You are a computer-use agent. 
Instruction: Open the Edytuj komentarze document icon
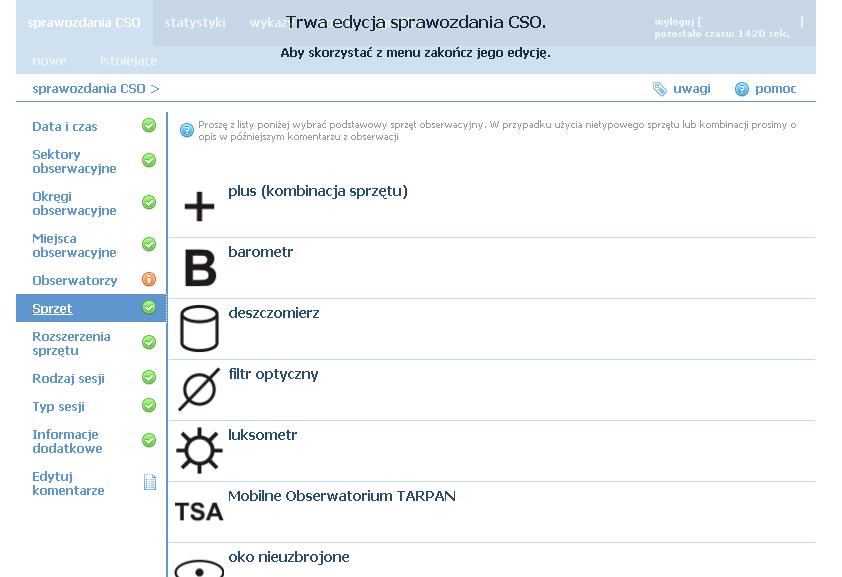[x=150, y=482]
